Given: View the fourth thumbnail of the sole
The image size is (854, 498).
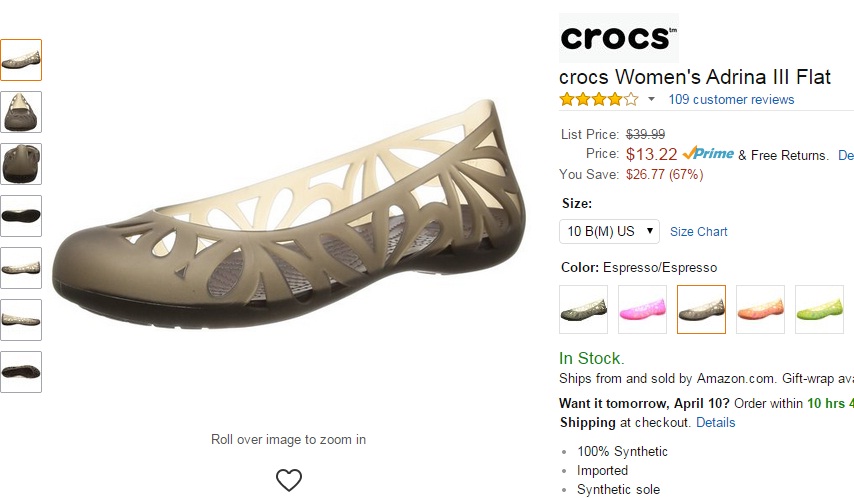Looking at the screenshot, I should (21, 216).
